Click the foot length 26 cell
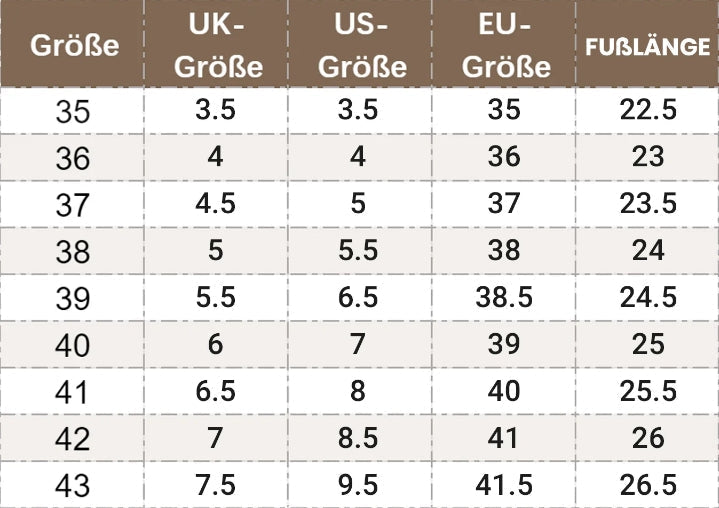This screenshot has width=719, height=508. [x=648, y=437]
